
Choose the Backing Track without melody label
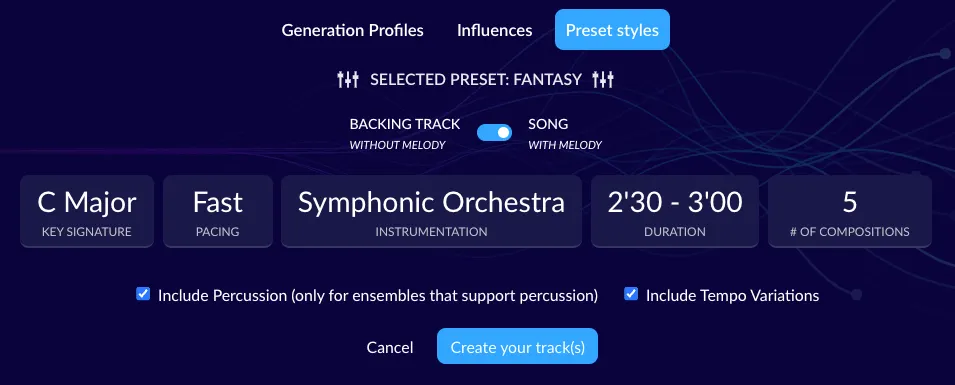pyautogui.click(x=405, y=133)
